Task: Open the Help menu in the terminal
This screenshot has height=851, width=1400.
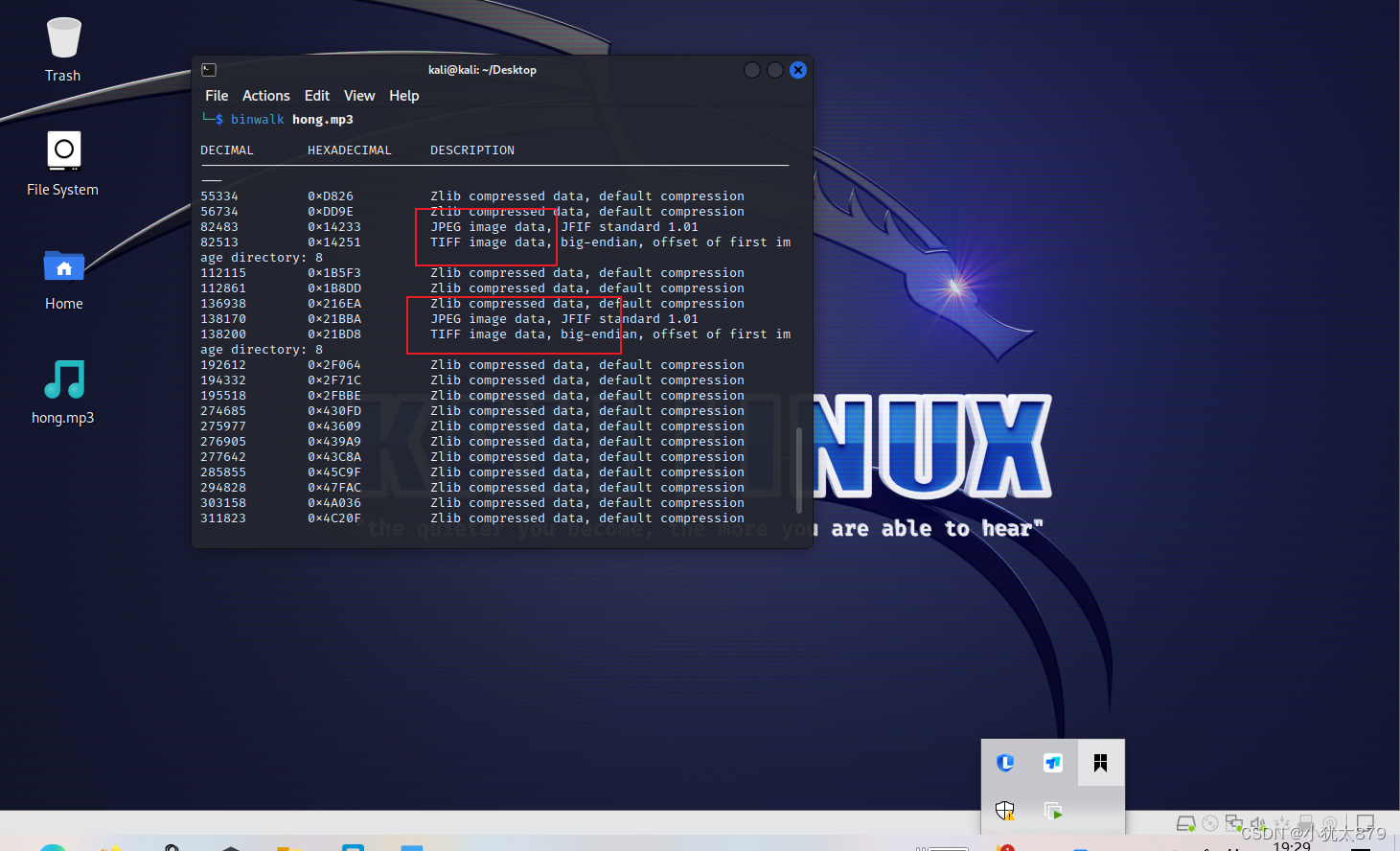Action: pos(404,96)
